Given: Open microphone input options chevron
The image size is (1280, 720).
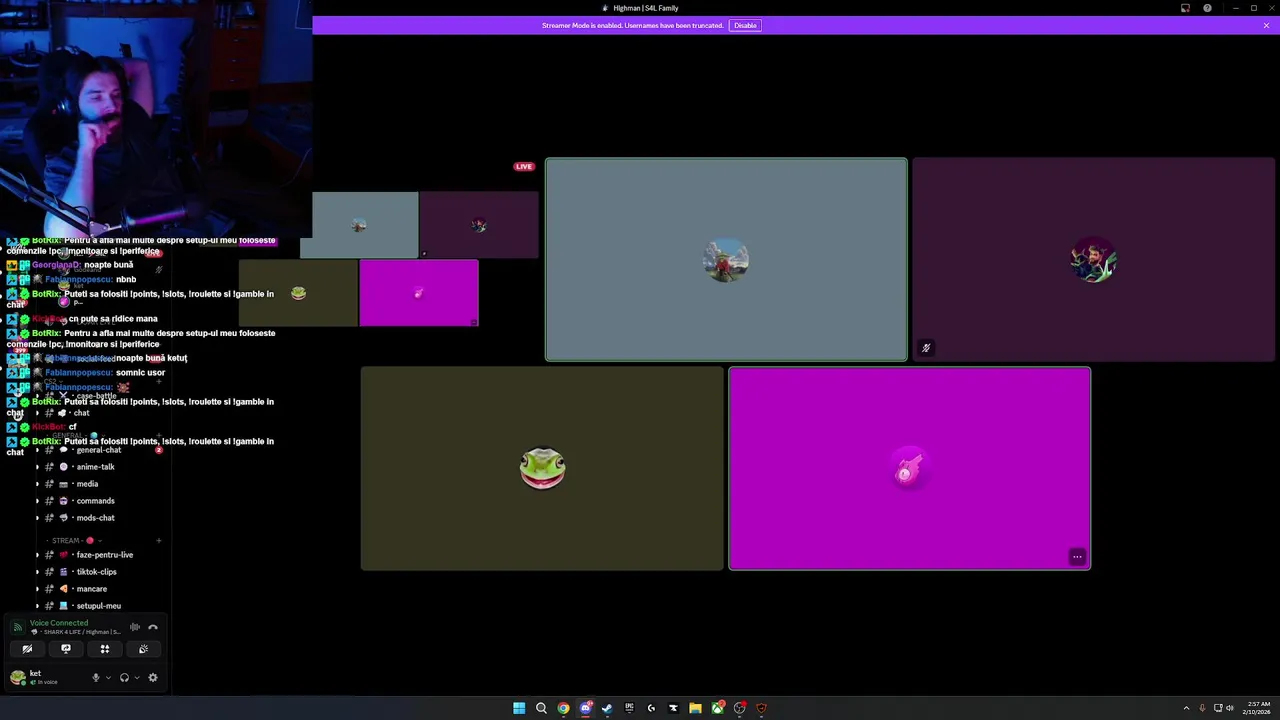Looking at the screenshot, I should pyautogui.click(x=108, y=678).
